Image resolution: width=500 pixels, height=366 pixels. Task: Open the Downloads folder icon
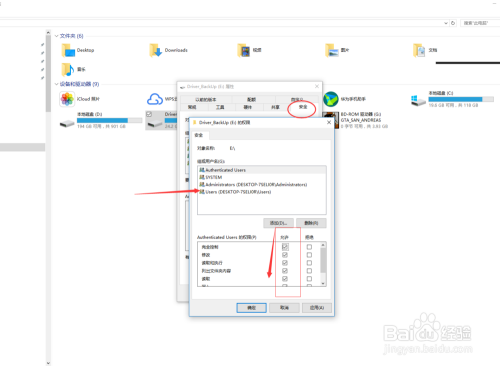coord(156,51)
